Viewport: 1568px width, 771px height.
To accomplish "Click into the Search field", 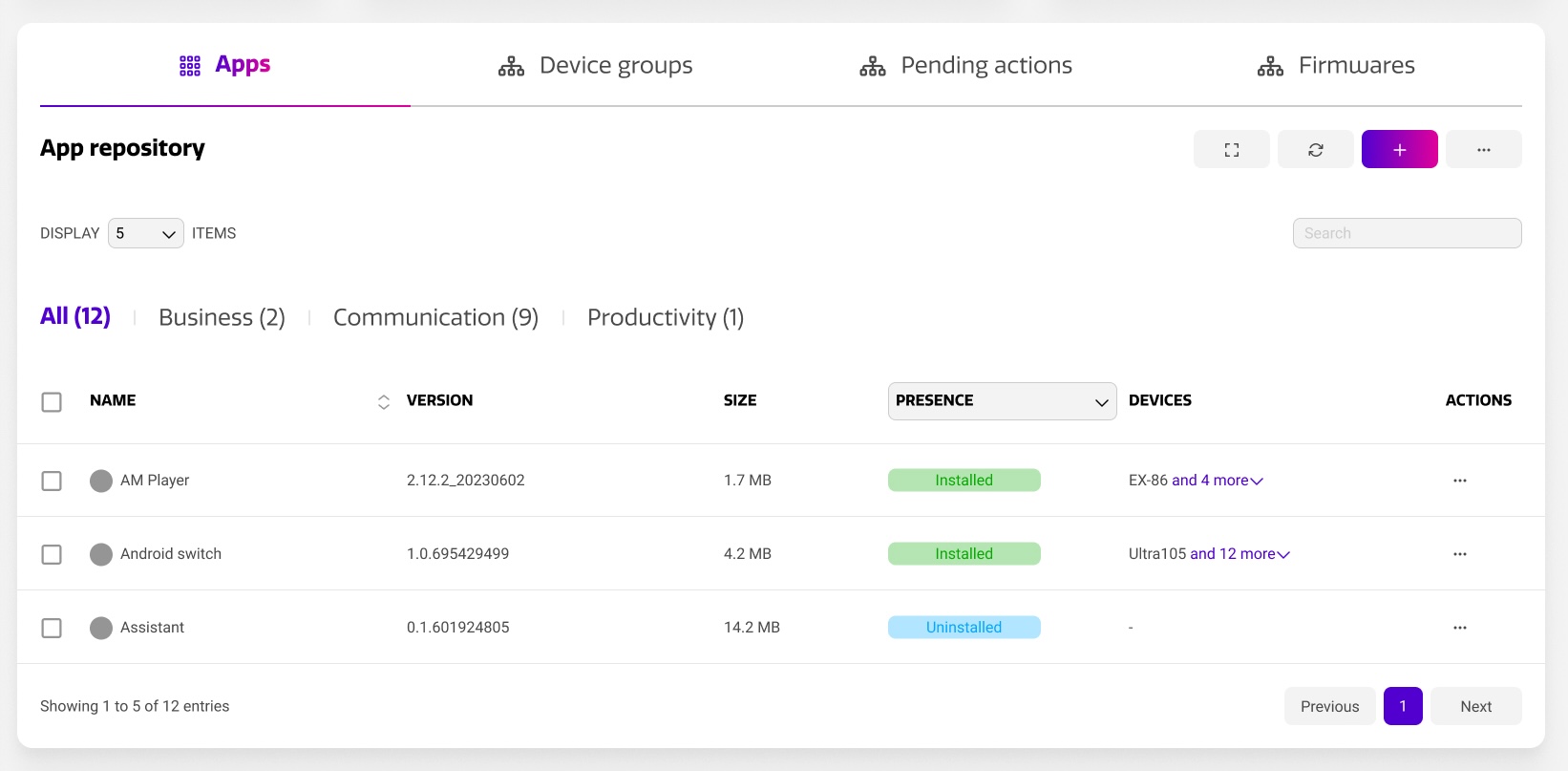I will click(x=1407, y=233).
